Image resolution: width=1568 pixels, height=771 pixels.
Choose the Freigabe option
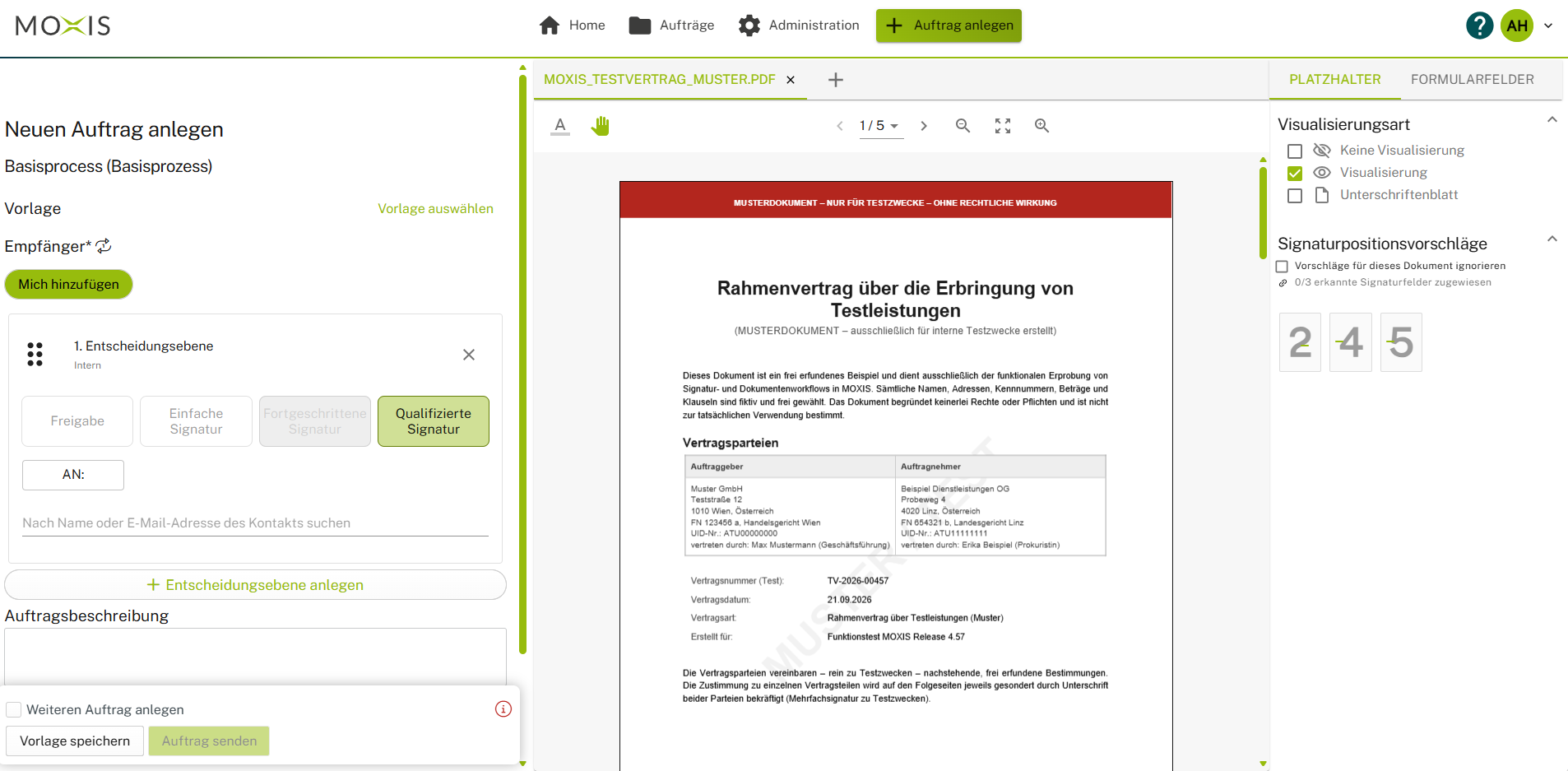coord(77,421)
